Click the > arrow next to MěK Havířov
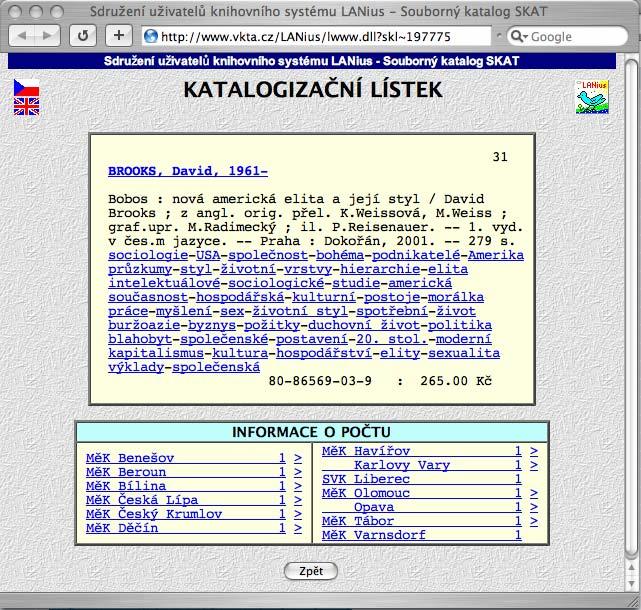This screenshot has height=610, width=641. (x=534, y=451)
